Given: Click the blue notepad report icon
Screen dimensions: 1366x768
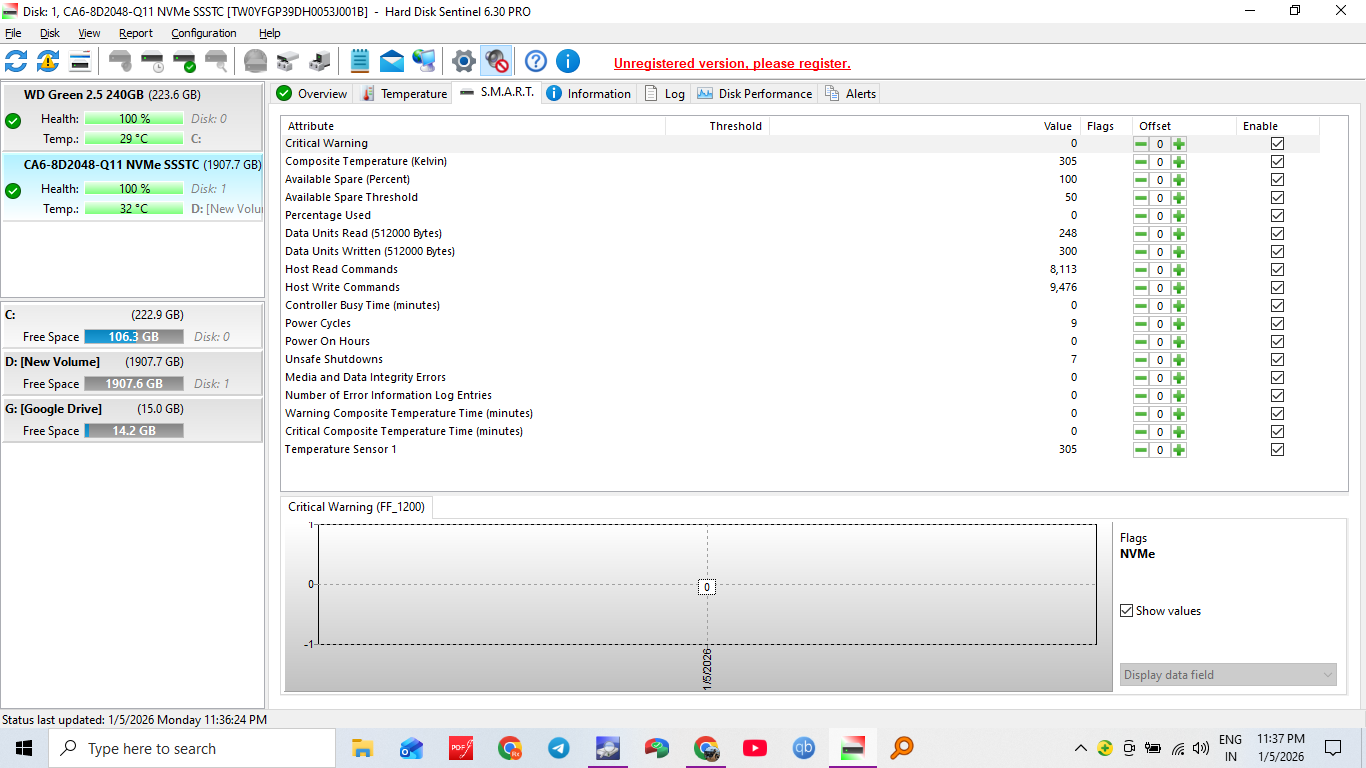Looking at the screenshot, I should click(360, 61).
